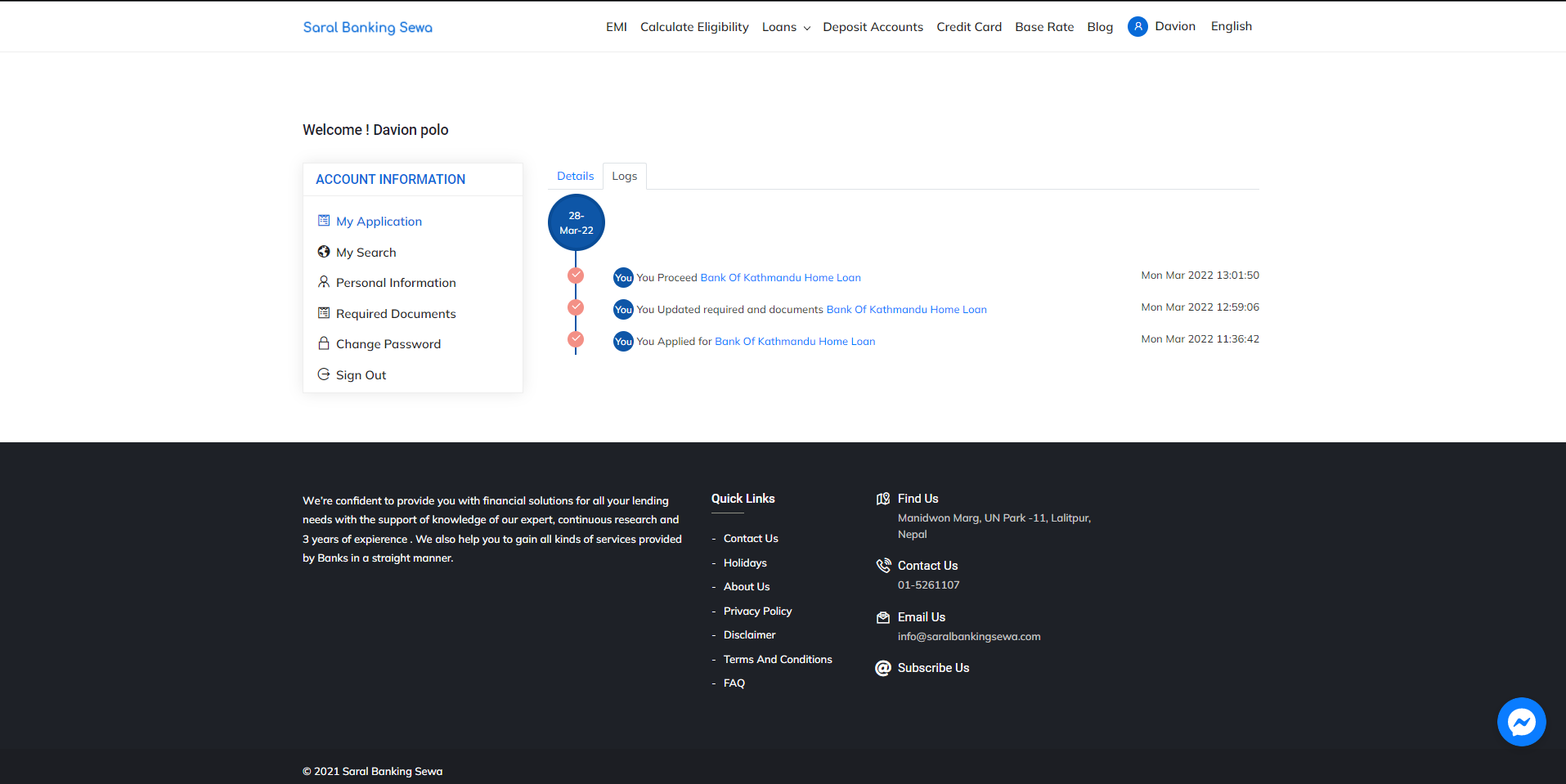Click the Subscribe Us at-sign icon
The height and width of the screenshot is (784, 1566).
tap(883, 668)
